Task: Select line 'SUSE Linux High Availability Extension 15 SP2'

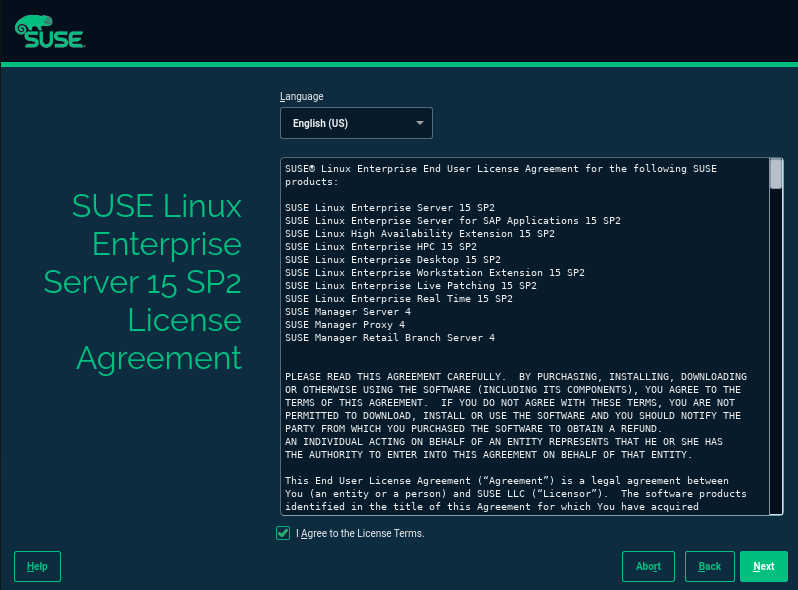Action: [420, 234]
